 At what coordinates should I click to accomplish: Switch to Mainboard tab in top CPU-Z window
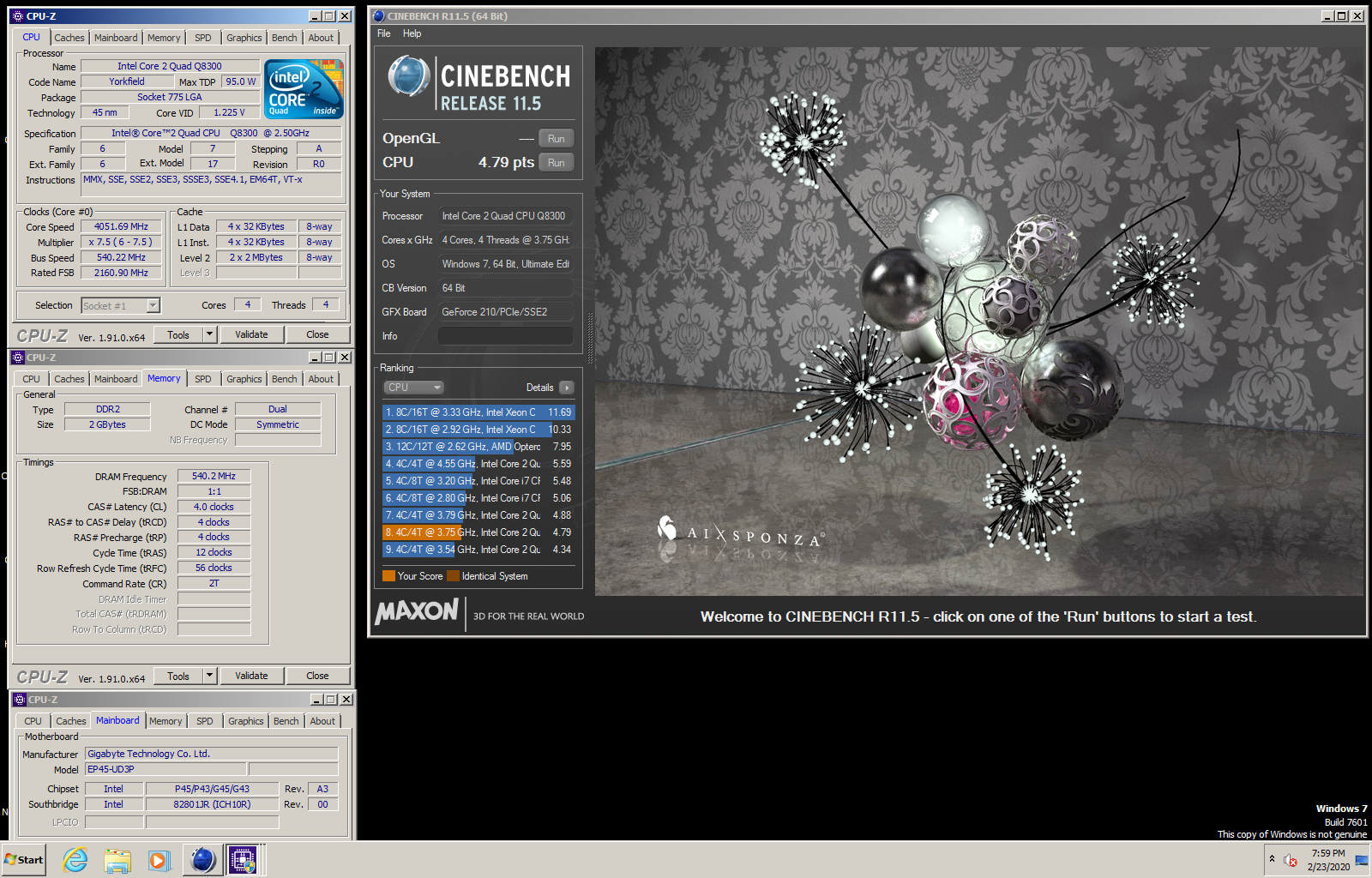pos(116,38)
